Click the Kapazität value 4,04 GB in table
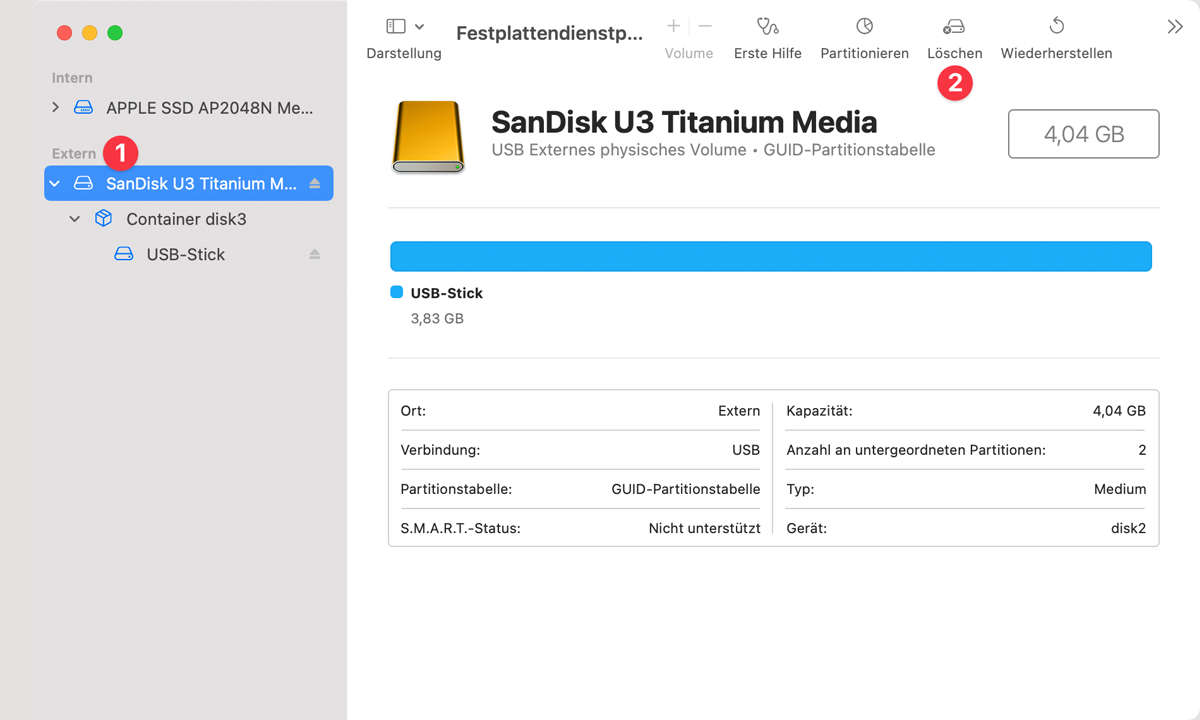Viewport: 1200px width, 720px height. [x=1119, y=411]
